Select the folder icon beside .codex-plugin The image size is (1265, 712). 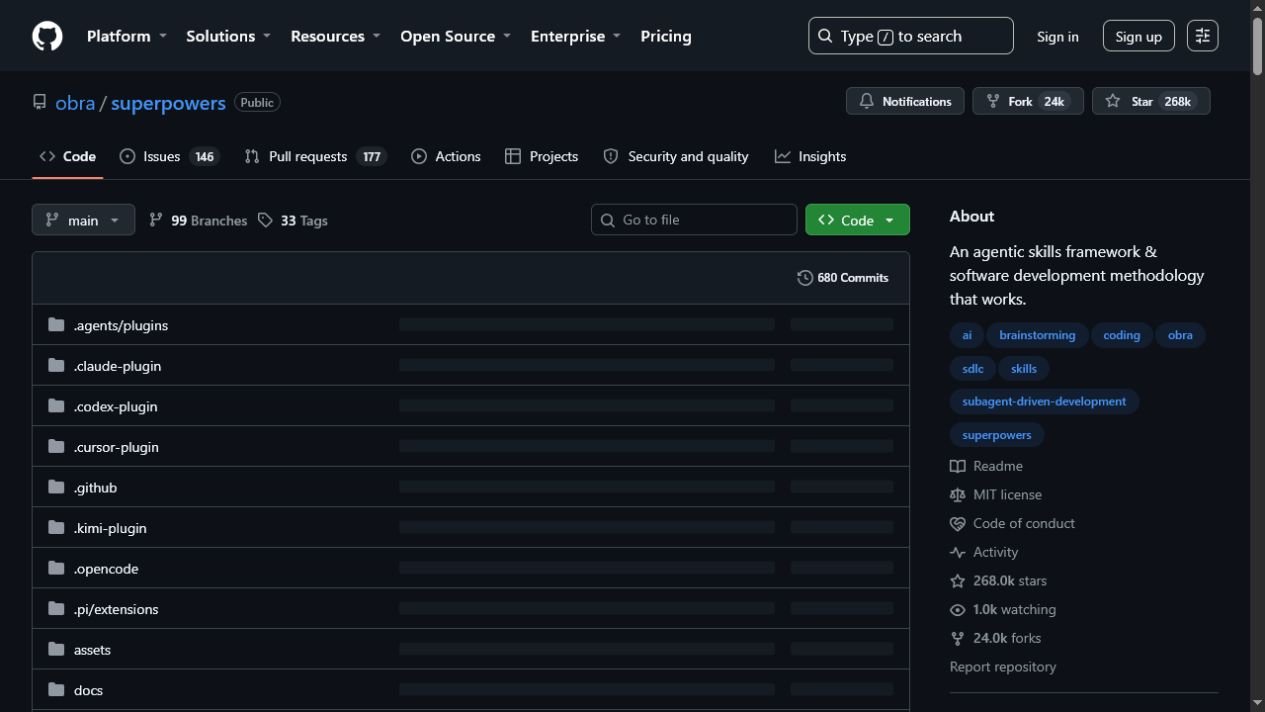click(56, 406)
